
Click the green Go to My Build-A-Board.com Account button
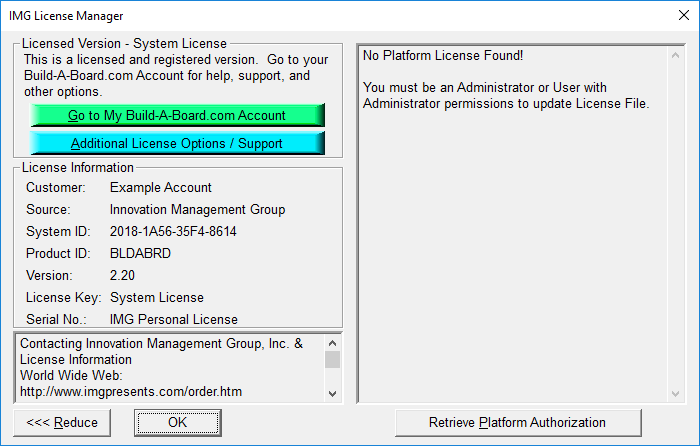pos(177,115)
